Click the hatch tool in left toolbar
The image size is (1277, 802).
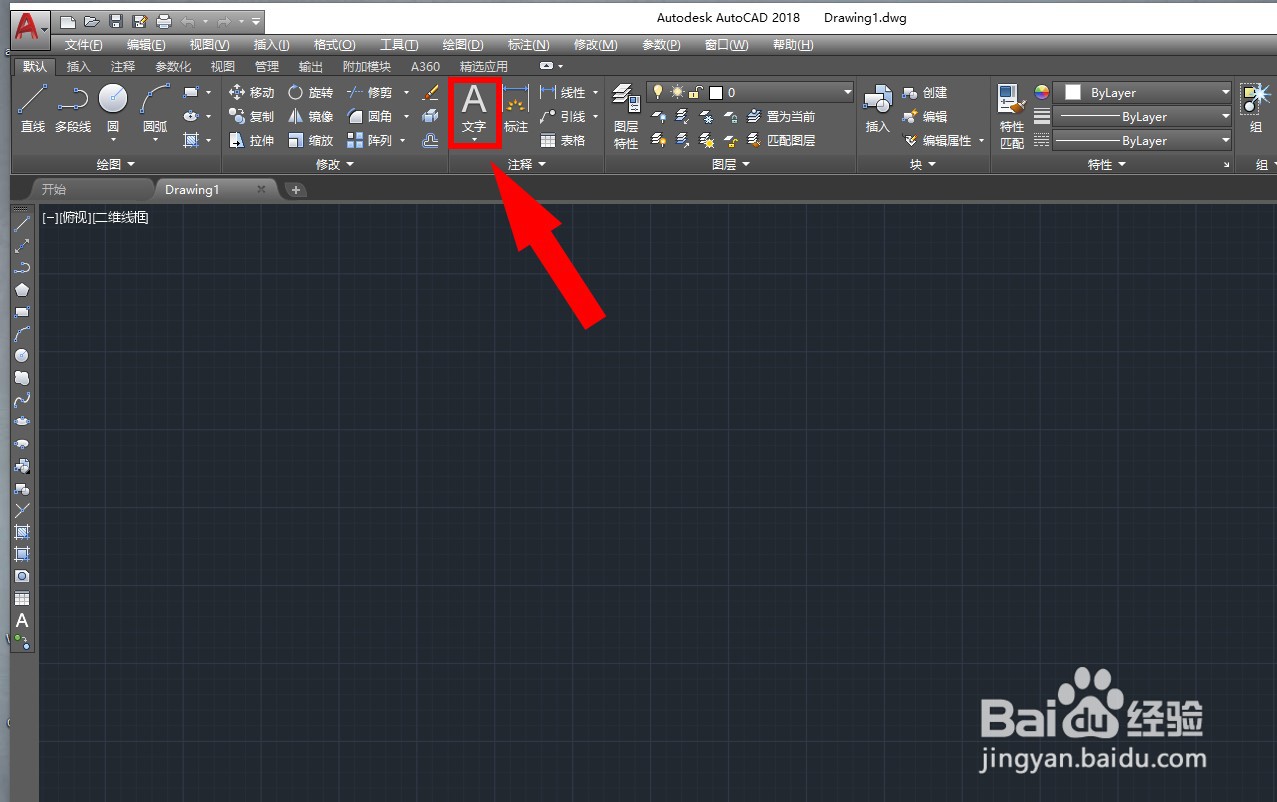click(22, 531)
